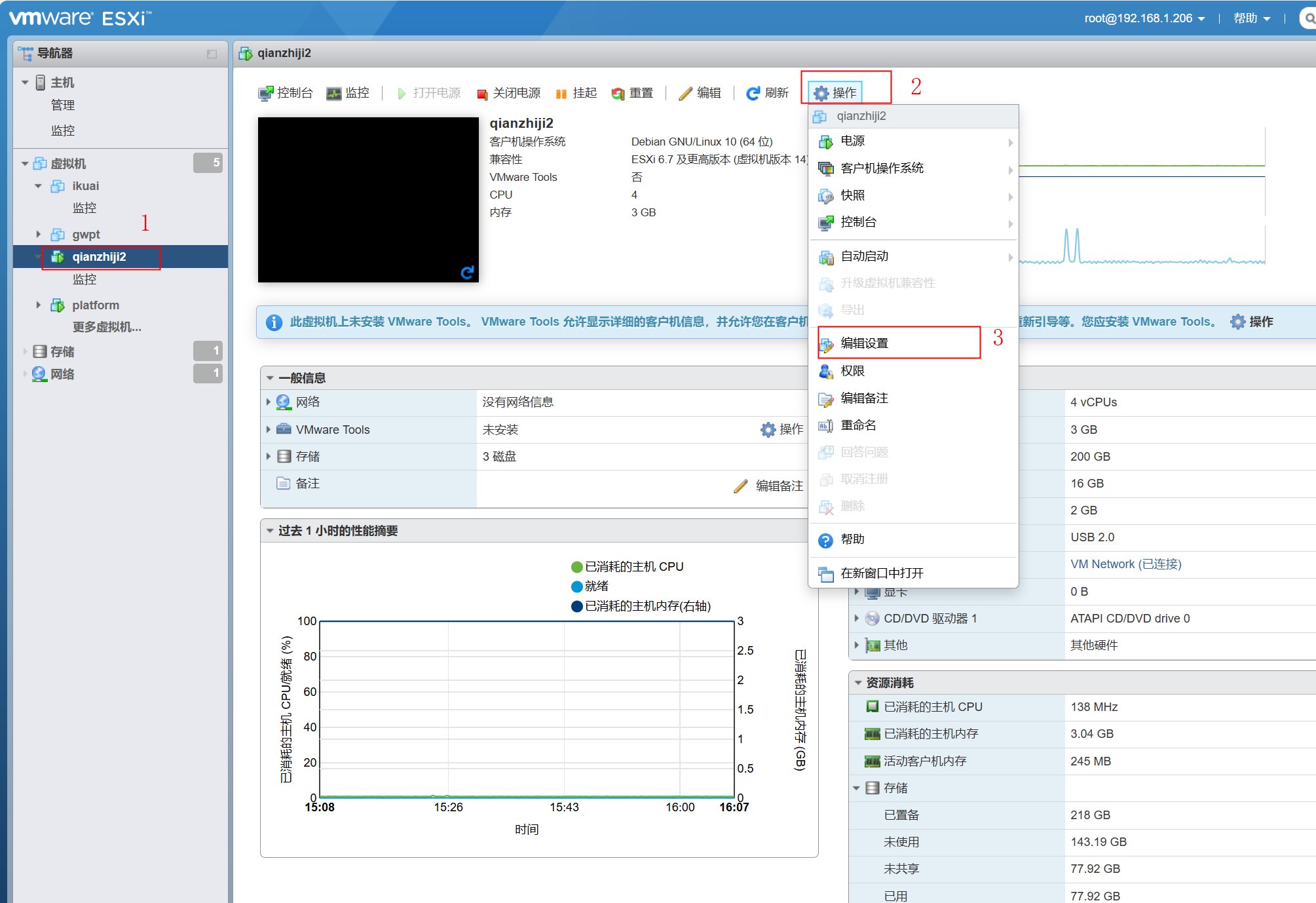Viewport: 1316px width, 903px height.
Task: Open the VM Network (已连接) link
Action: click(1125, 564)
